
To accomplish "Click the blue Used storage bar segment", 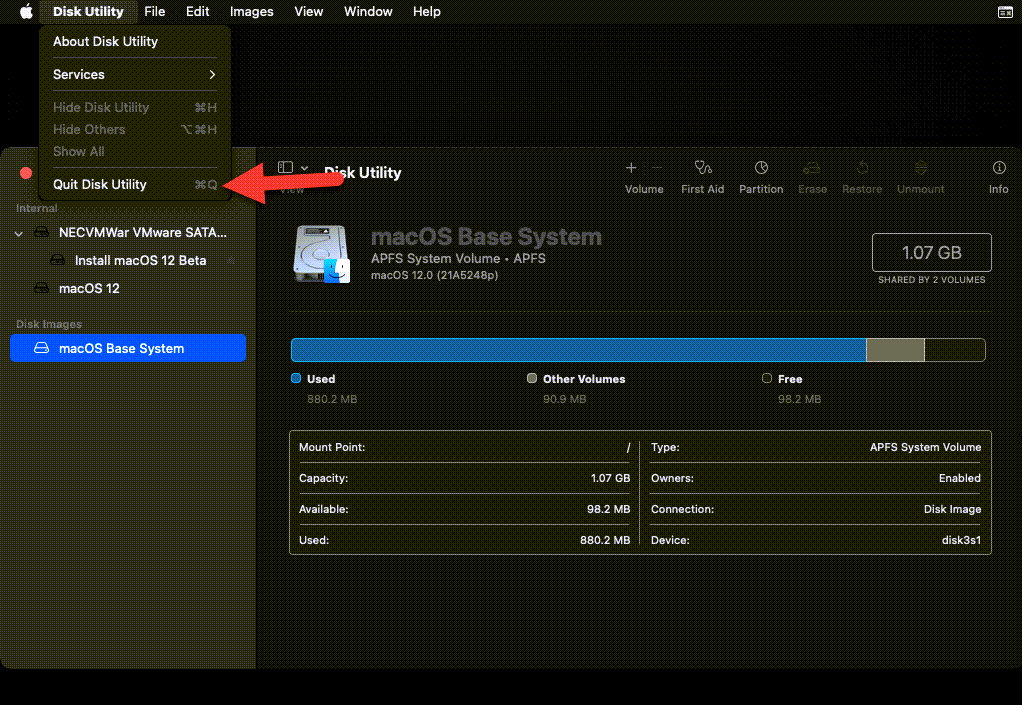I will coord(577,349).
